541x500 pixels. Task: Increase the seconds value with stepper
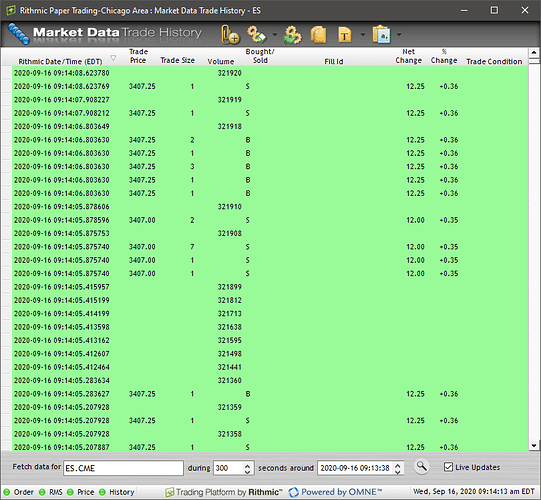(247, 465)
